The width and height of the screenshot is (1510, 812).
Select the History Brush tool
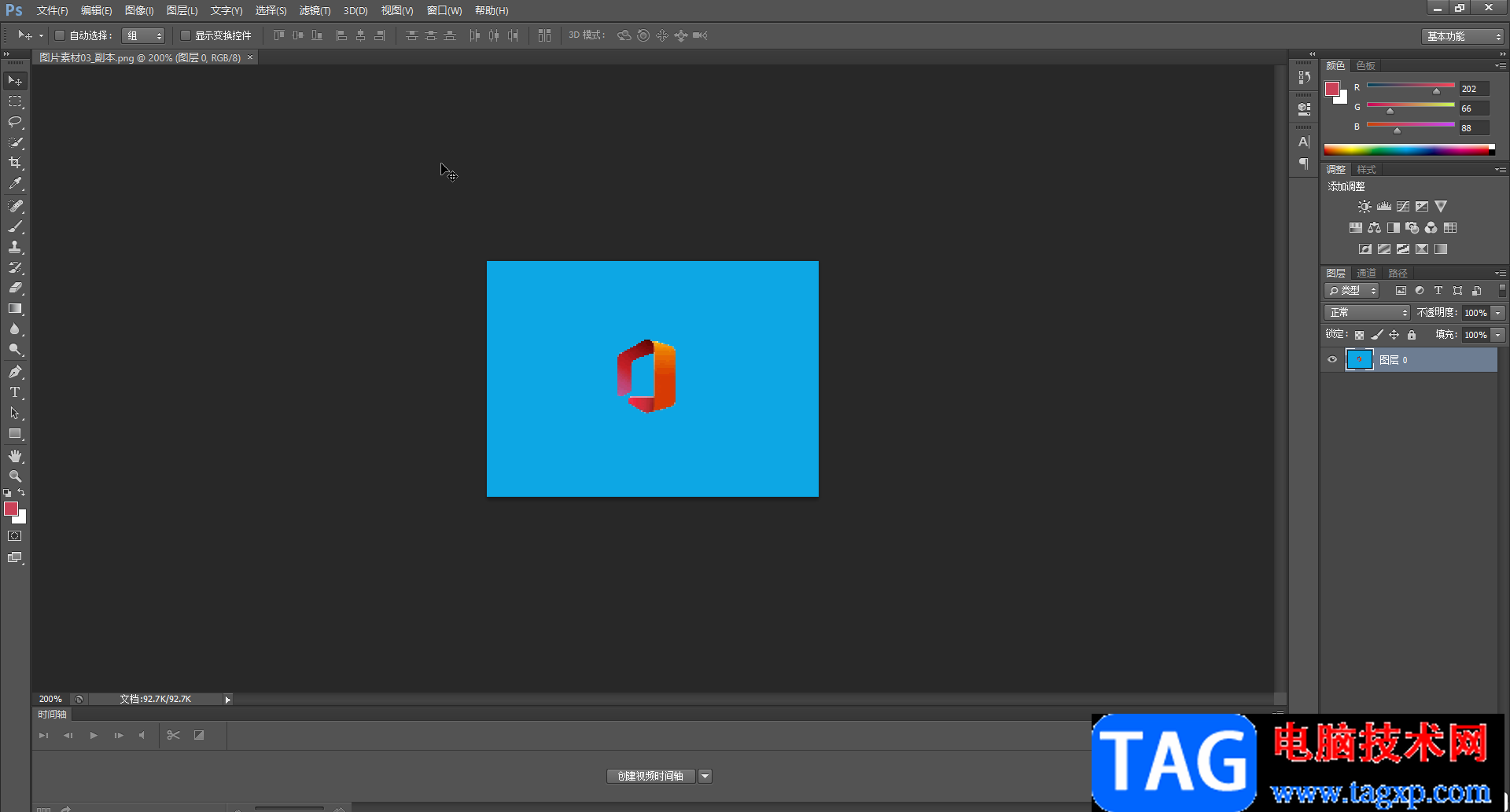coord(15,267)
